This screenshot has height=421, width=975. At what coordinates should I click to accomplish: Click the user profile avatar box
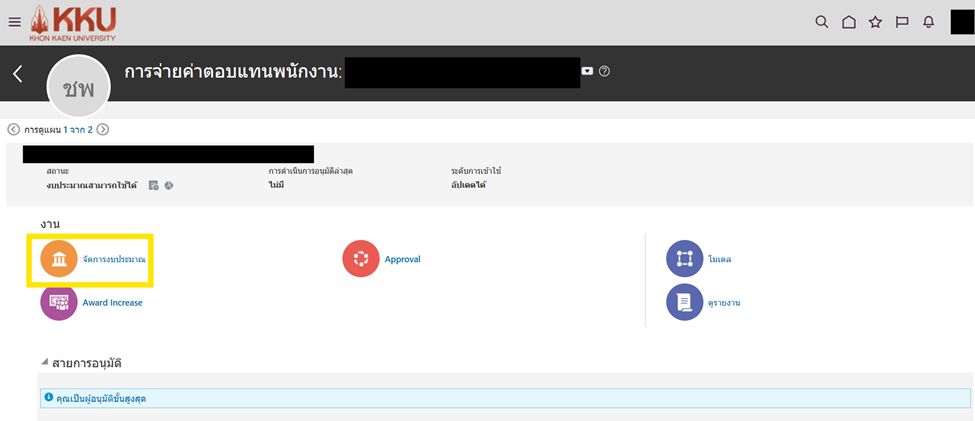961,22
